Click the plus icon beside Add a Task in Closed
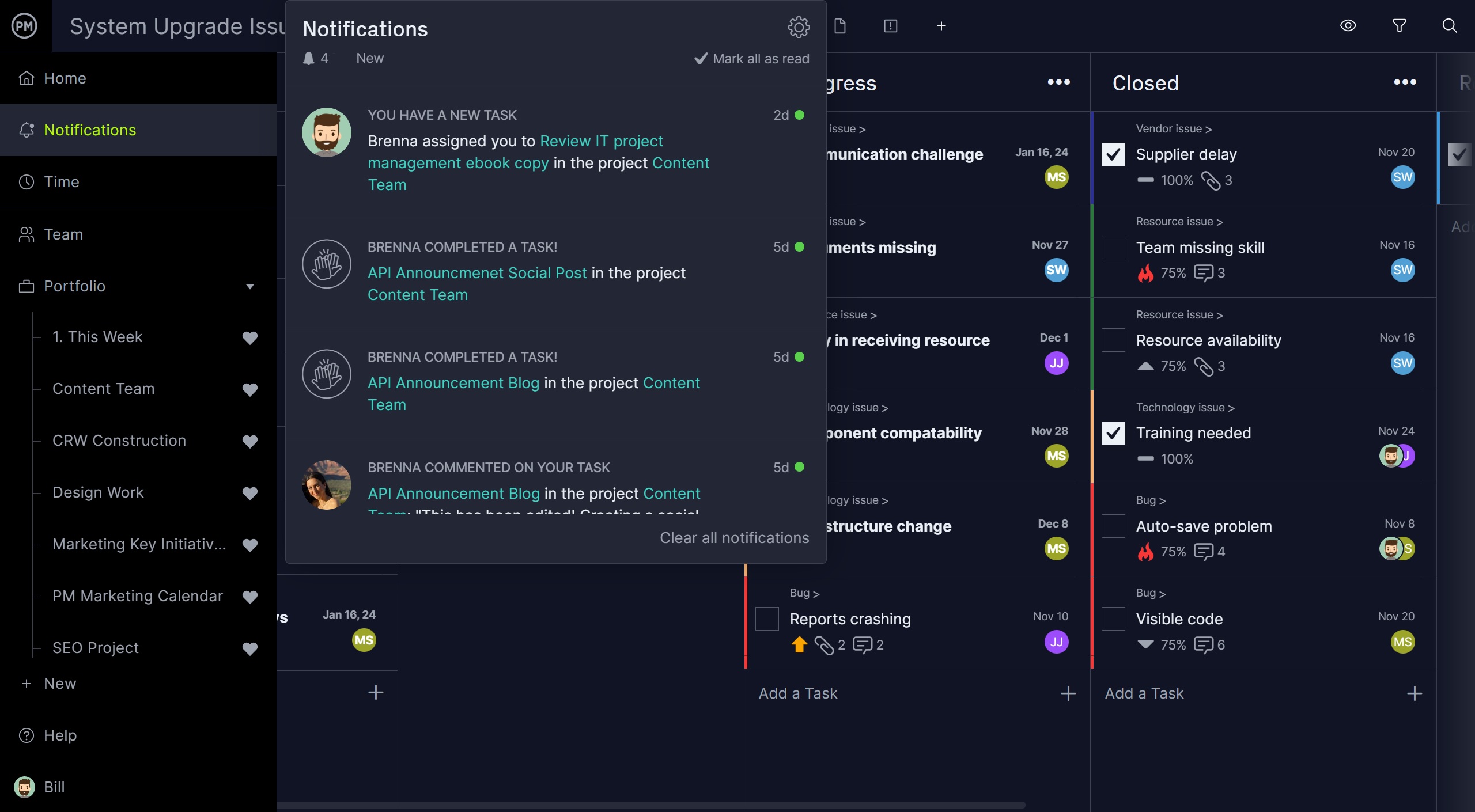 pos(1415,693)
